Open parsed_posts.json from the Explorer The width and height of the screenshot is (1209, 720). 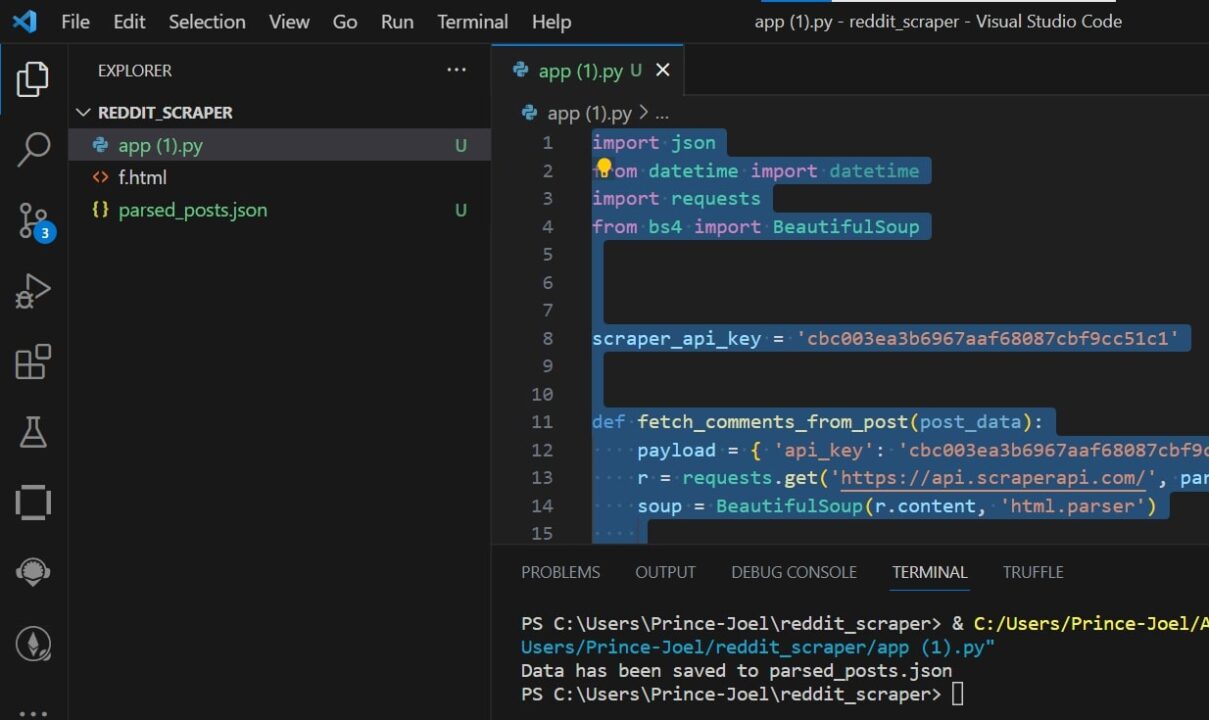[193, 210]
